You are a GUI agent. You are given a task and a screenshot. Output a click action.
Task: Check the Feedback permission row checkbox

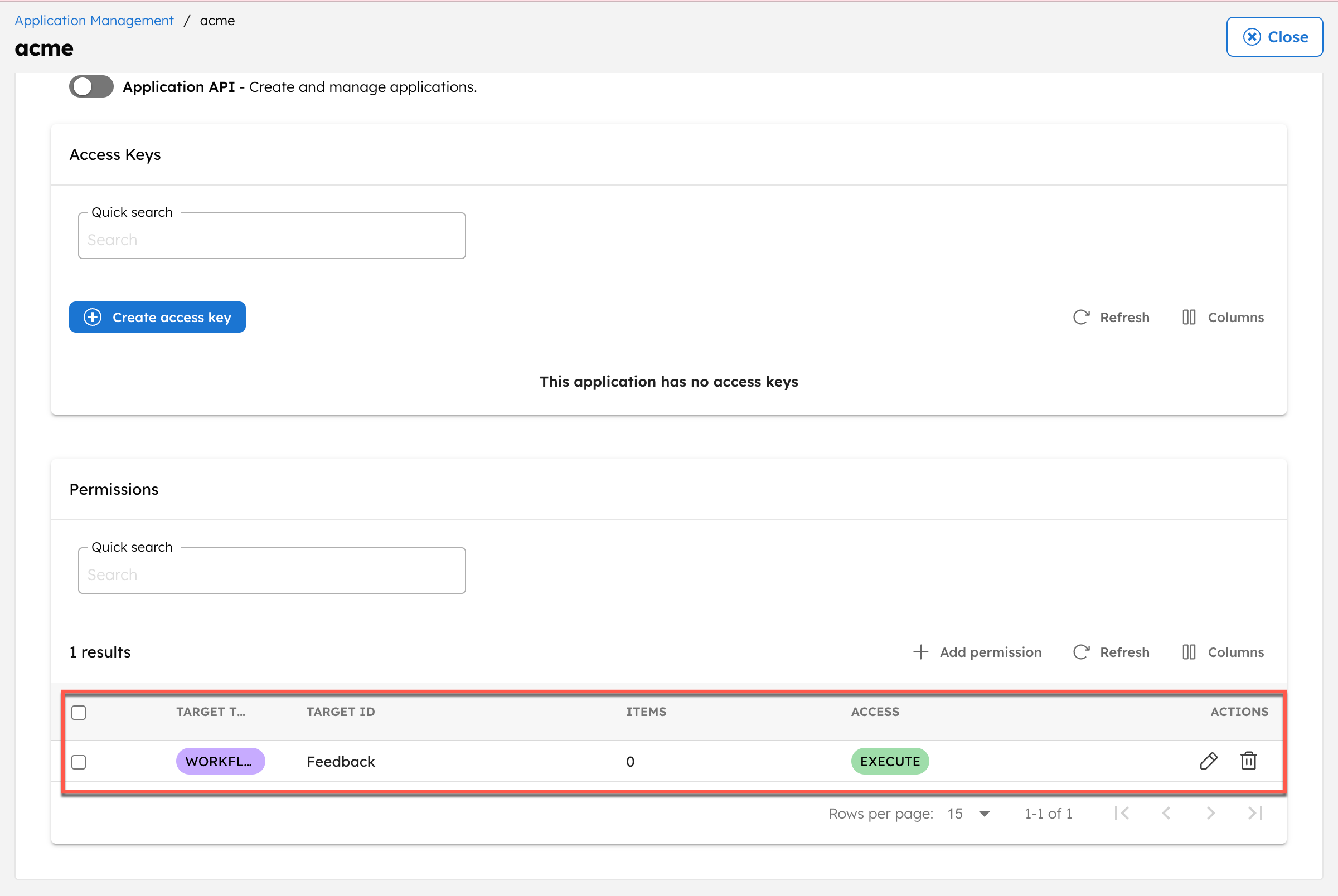[x=79, y=762]
